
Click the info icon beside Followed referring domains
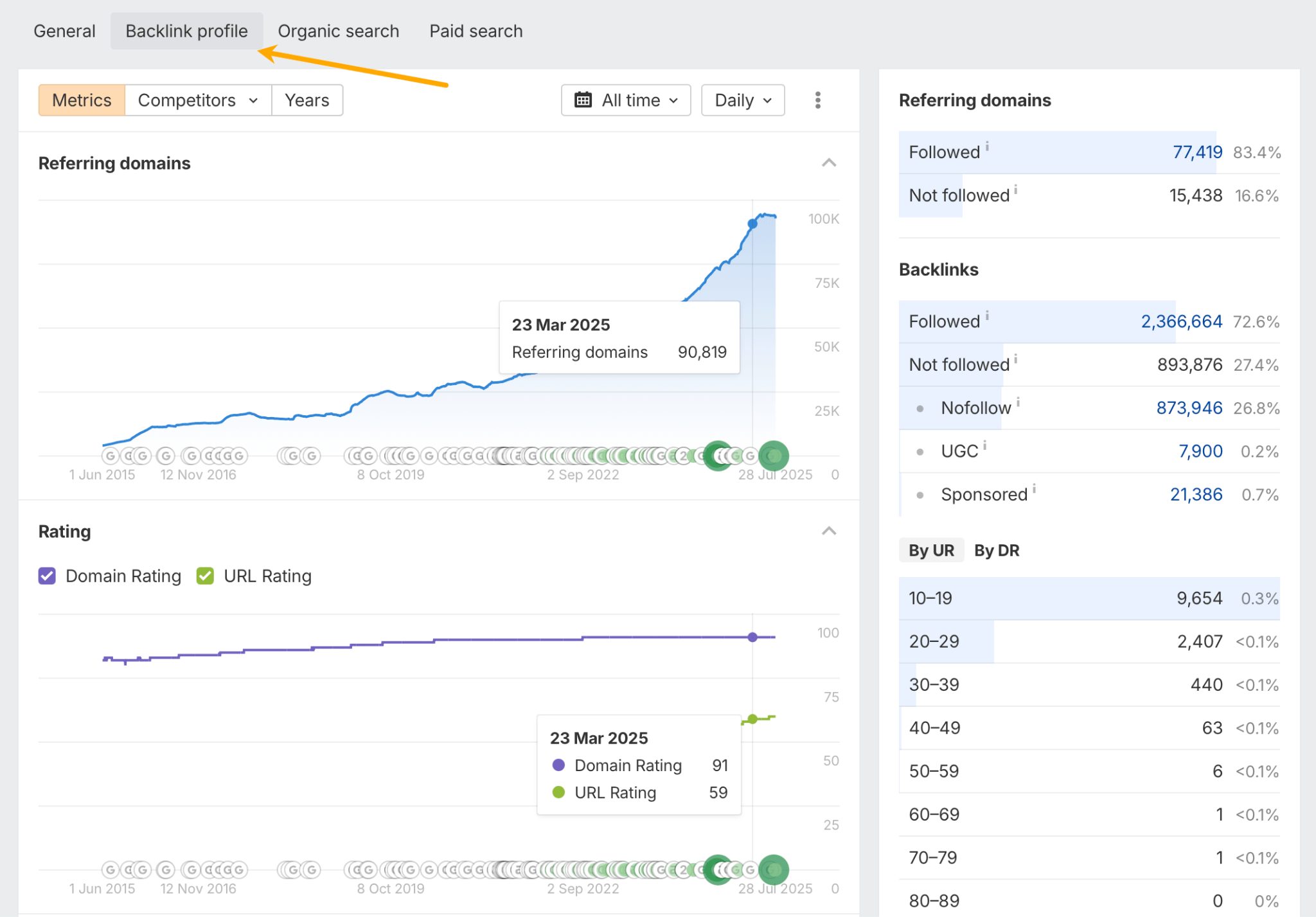[x=987, y=147]
